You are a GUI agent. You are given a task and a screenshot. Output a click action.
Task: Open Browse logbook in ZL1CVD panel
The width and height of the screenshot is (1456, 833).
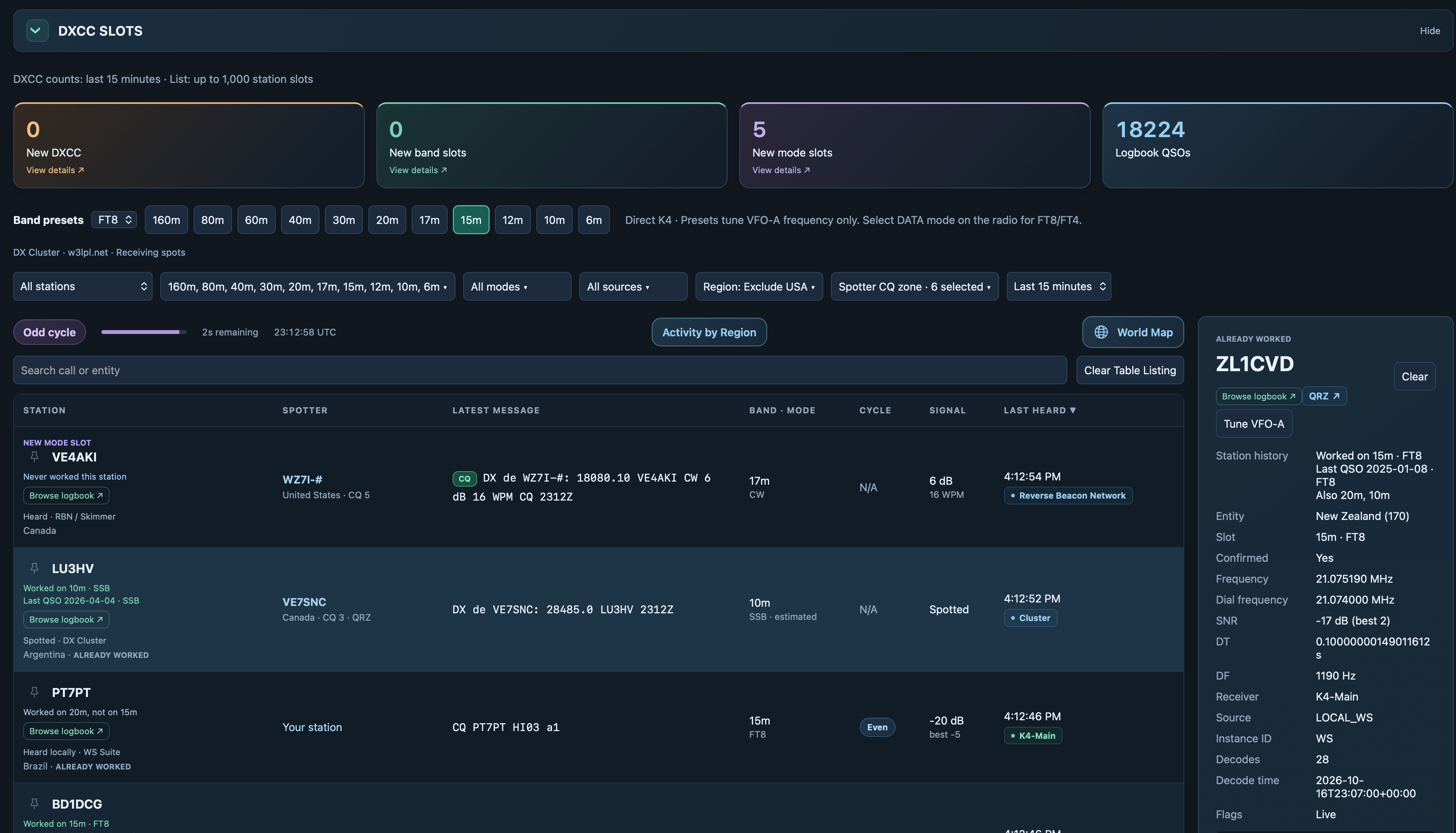click(x=1258, y=396)
